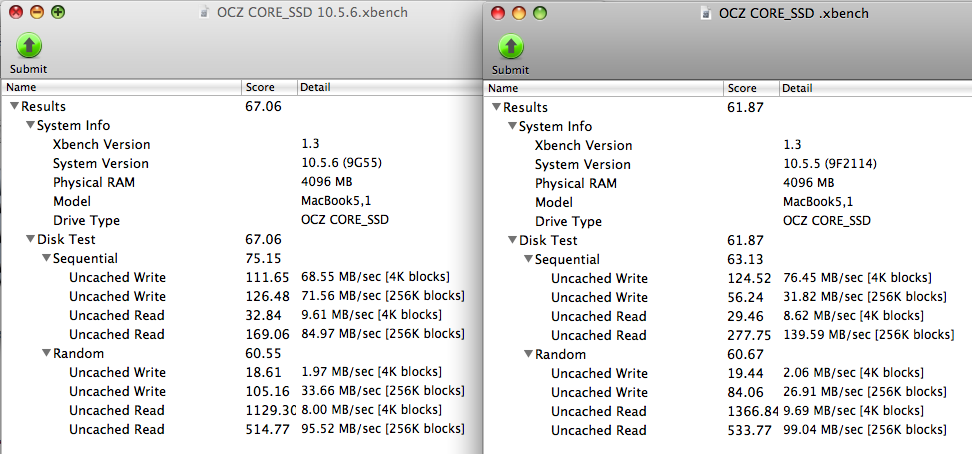Click Results score 61.87 in right window
972x454 pixels.
[x=746, y=107]
